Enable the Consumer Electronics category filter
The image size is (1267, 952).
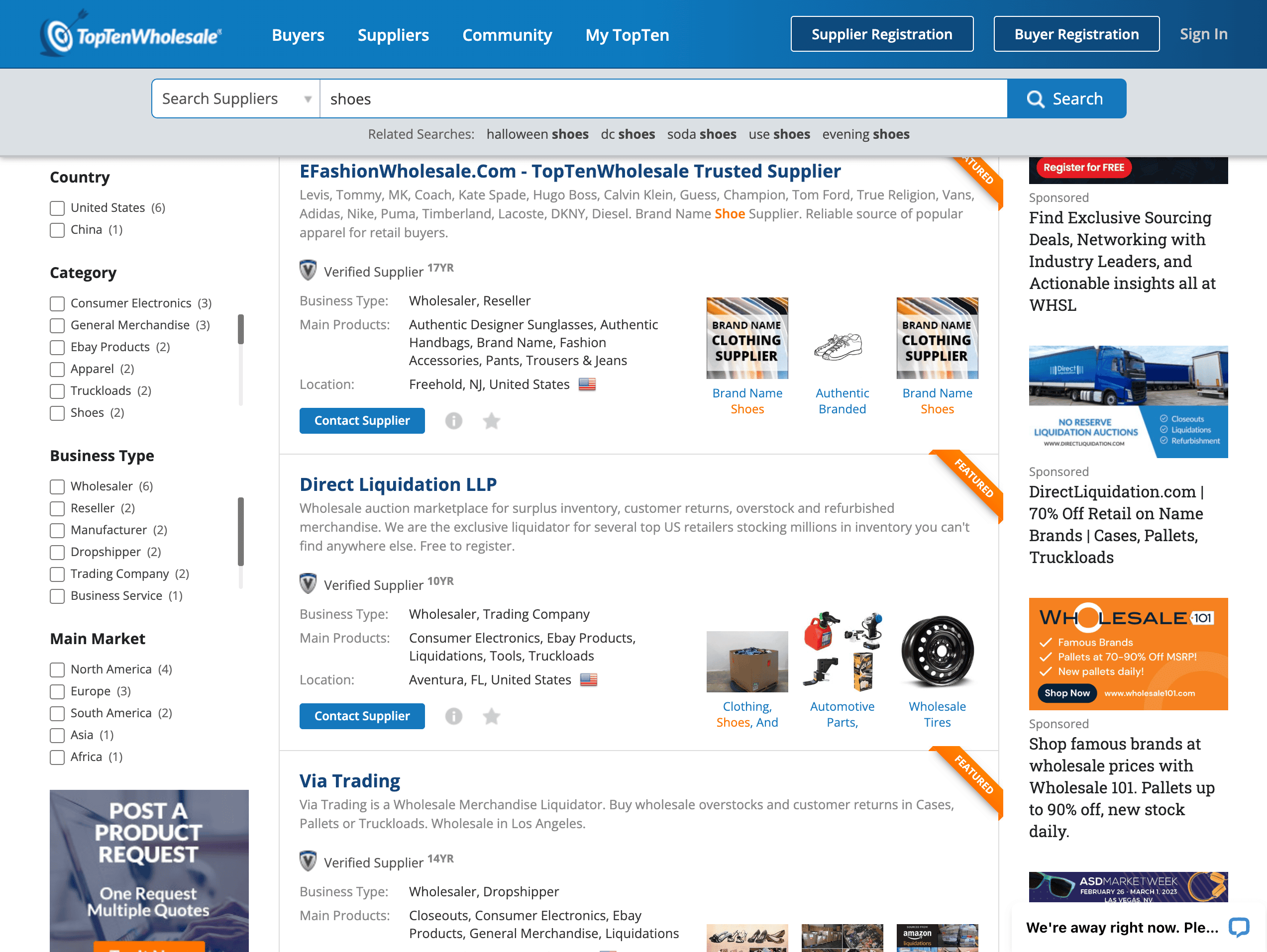pos(57,303)
